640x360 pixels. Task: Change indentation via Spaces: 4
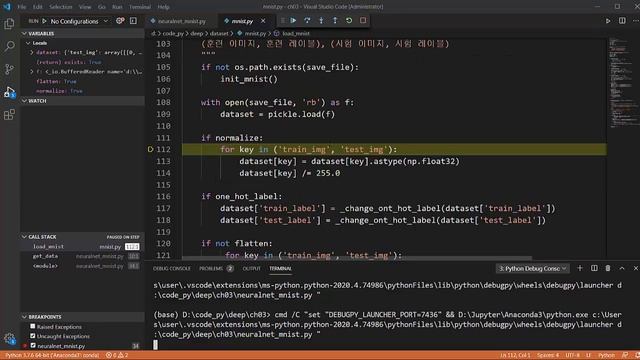pyautogui.click(x=548, y=356)
